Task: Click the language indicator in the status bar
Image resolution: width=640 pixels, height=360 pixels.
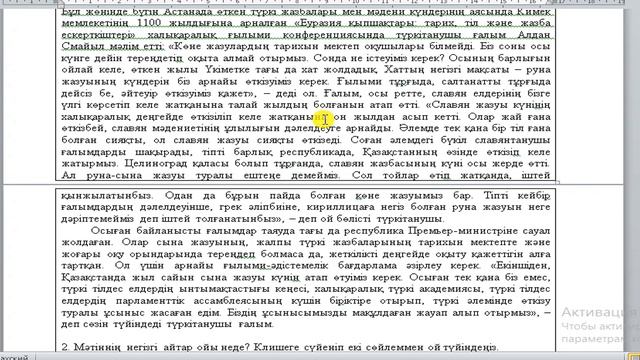Action: (x=14, y=358)
